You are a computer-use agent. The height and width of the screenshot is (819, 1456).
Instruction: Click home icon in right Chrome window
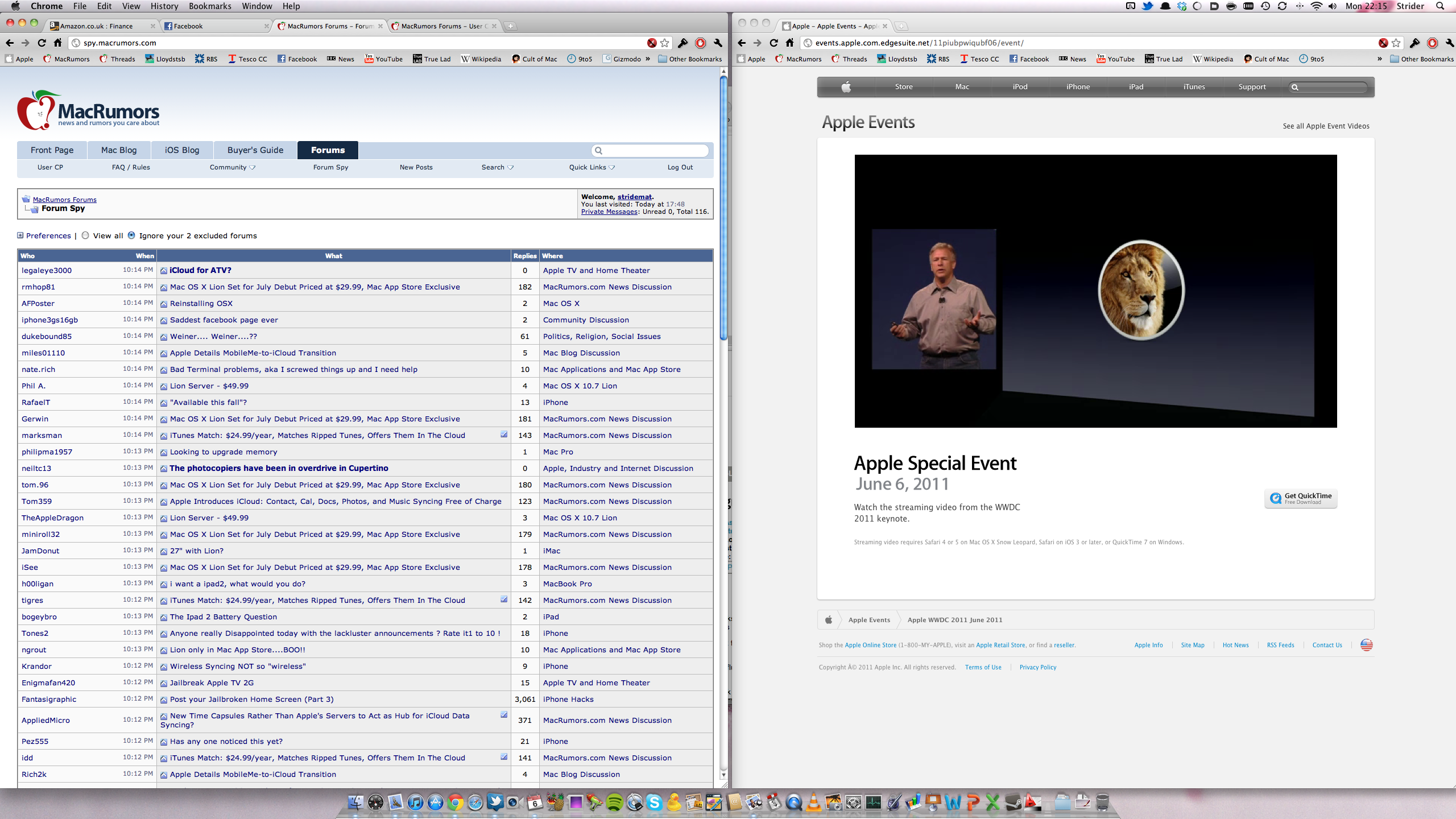(x=789, y=43)
